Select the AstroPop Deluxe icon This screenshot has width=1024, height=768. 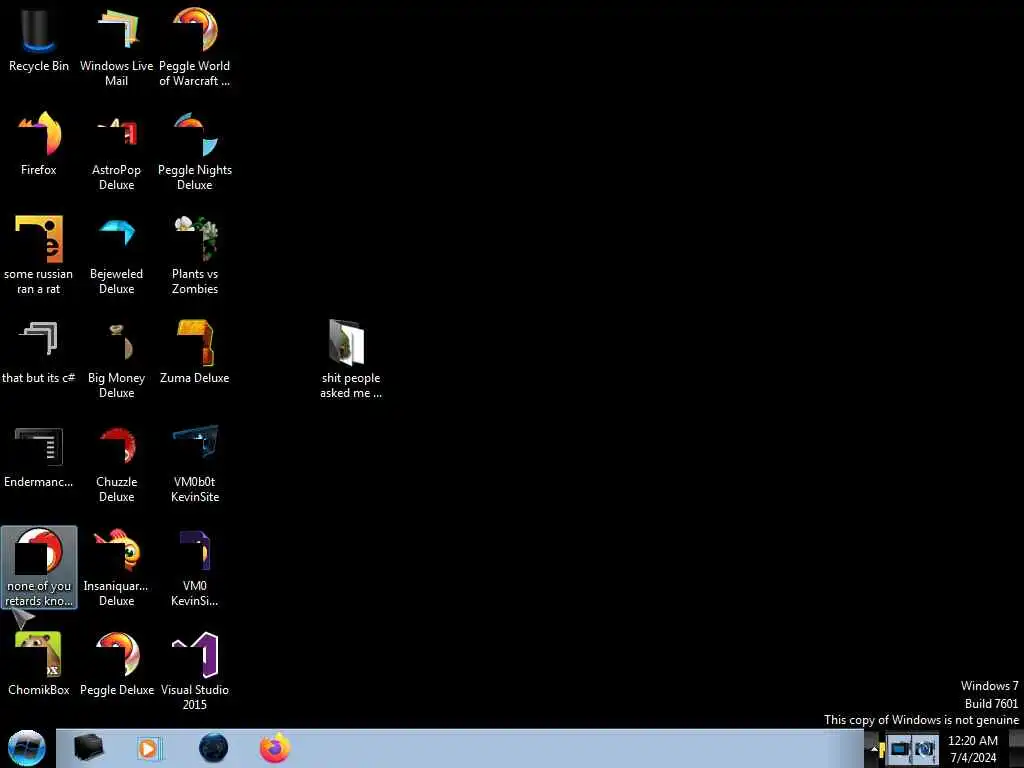tap(116, 151)
